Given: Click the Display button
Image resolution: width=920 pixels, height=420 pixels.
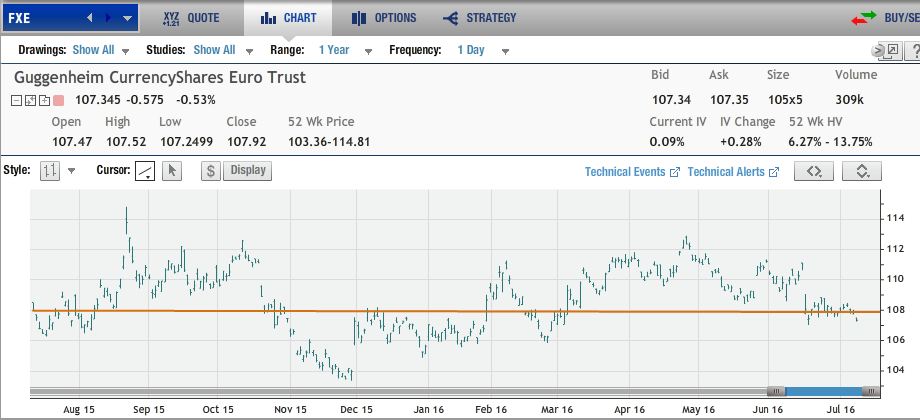Looking at the screenshot, I should tap(248, 171).
